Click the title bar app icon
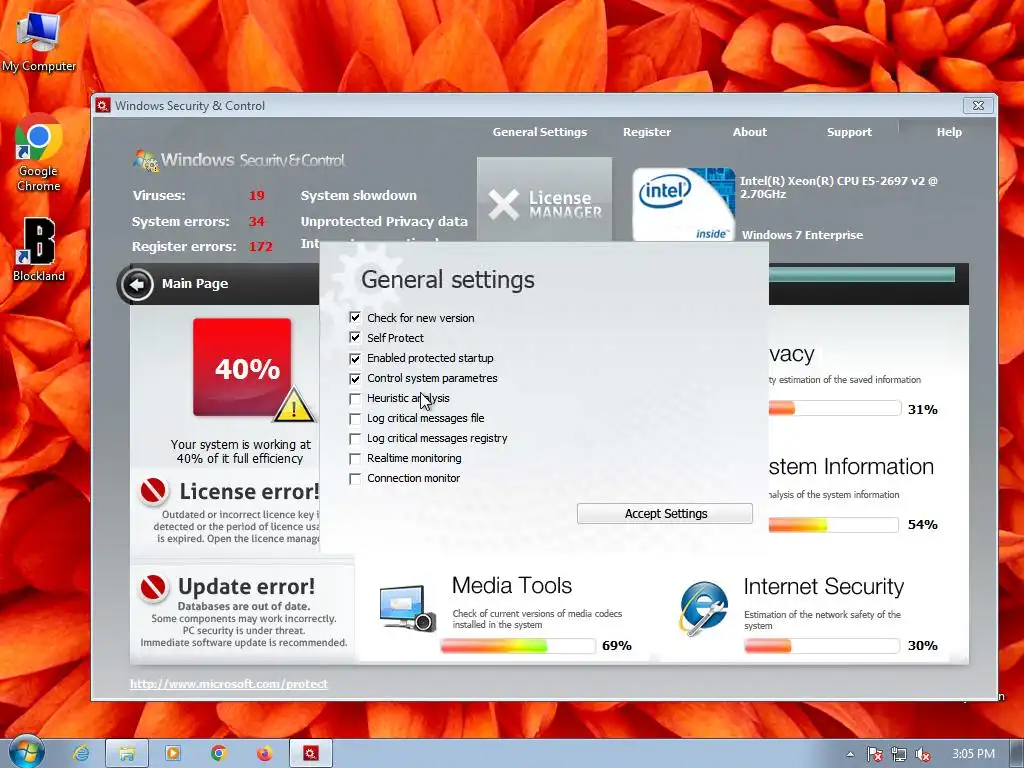The width and height of the screenshot is (1024, 768). tap(103, 105)
